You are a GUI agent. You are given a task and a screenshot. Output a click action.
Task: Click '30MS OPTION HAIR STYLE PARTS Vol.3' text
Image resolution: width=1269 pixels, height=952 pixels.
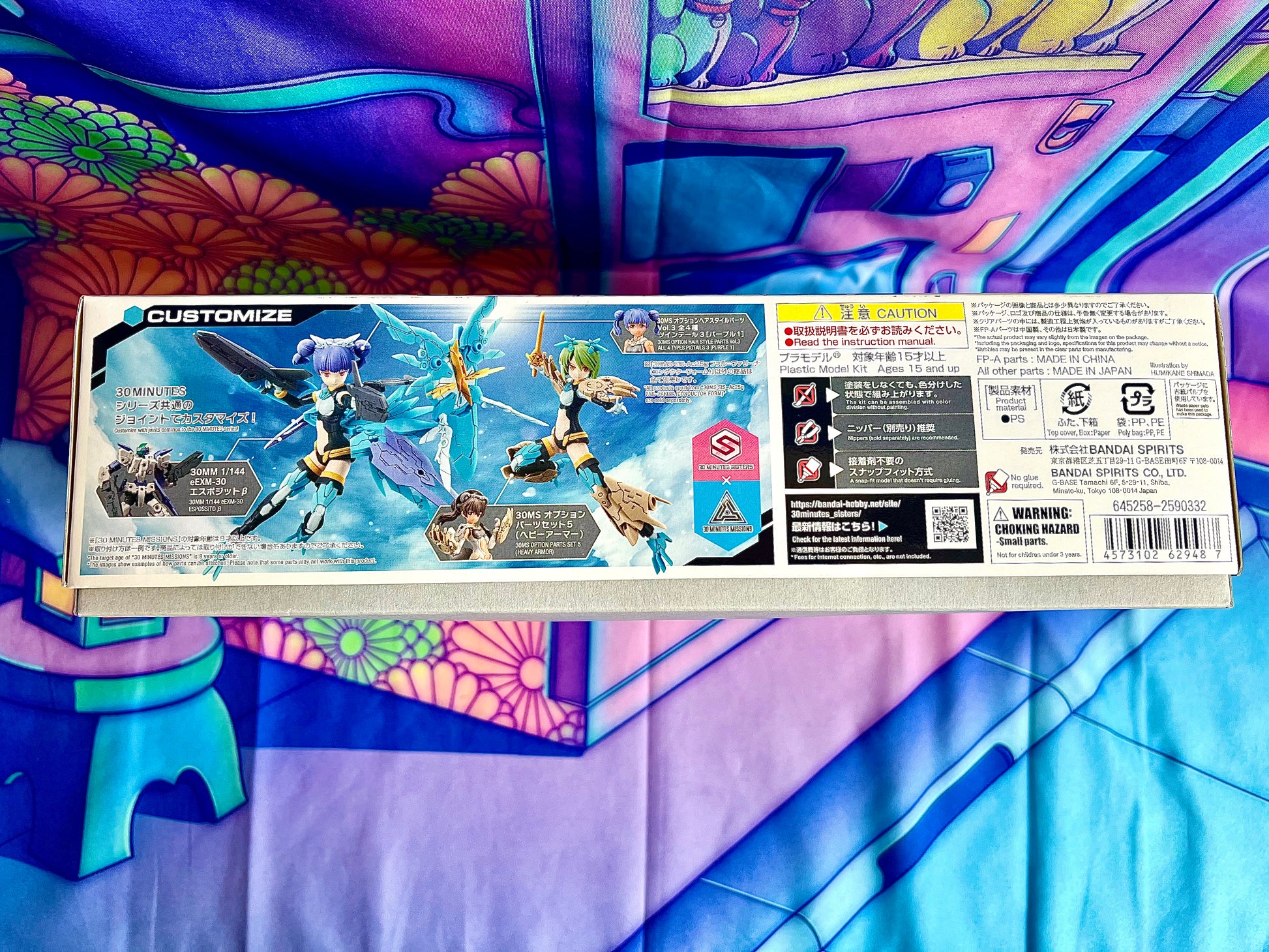click(698, 342)
